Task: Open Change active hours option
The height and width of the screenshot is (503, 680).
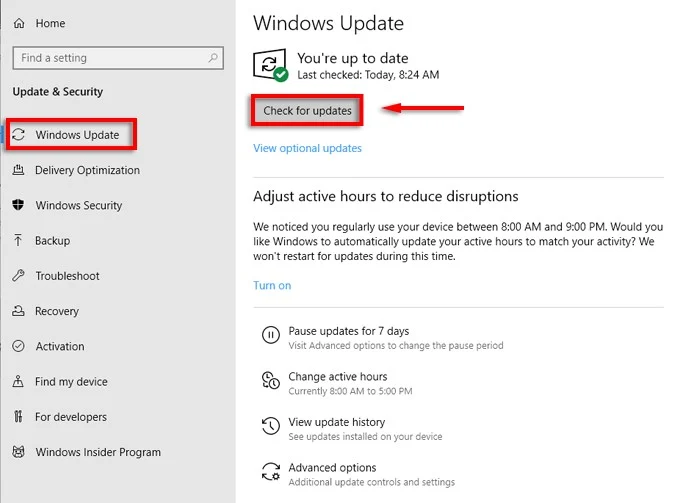Action: [338, 376]
